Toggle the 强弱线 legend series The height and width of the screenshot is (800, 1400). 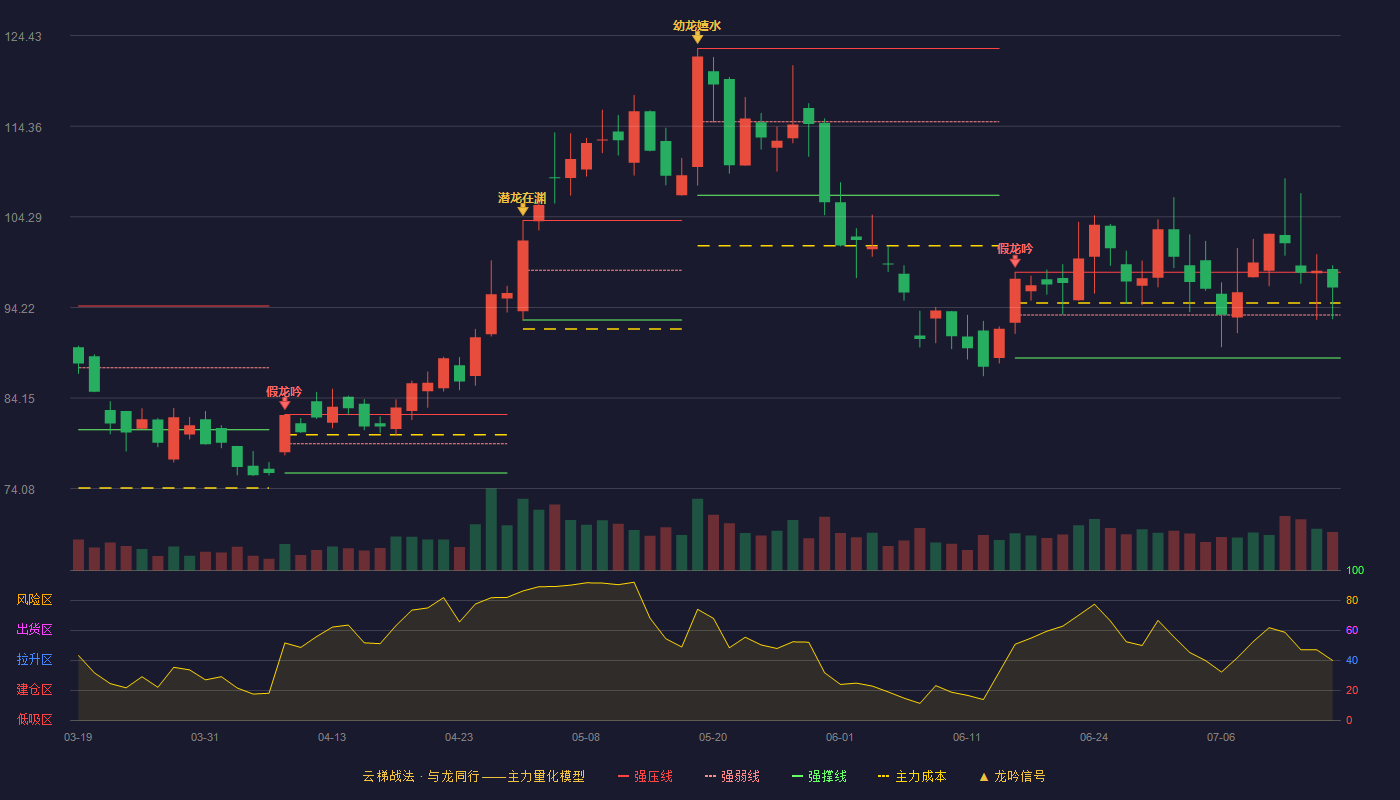click(x=732, y=776)
